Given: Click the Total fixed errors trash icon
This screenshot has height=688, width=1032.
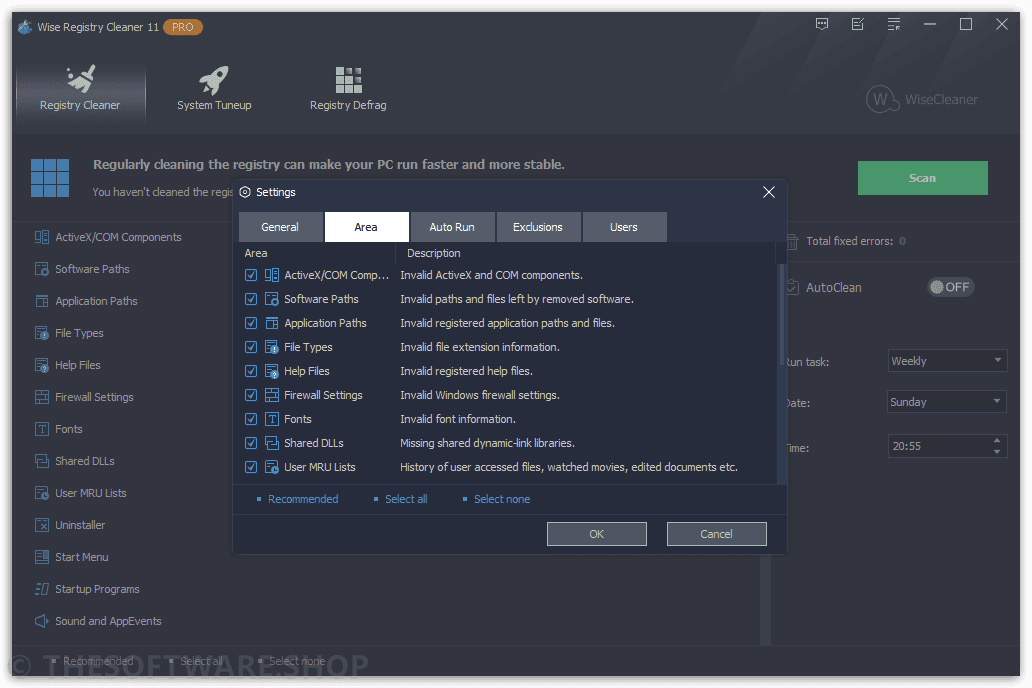Looking at the screenshot, I should coord(792,242).
